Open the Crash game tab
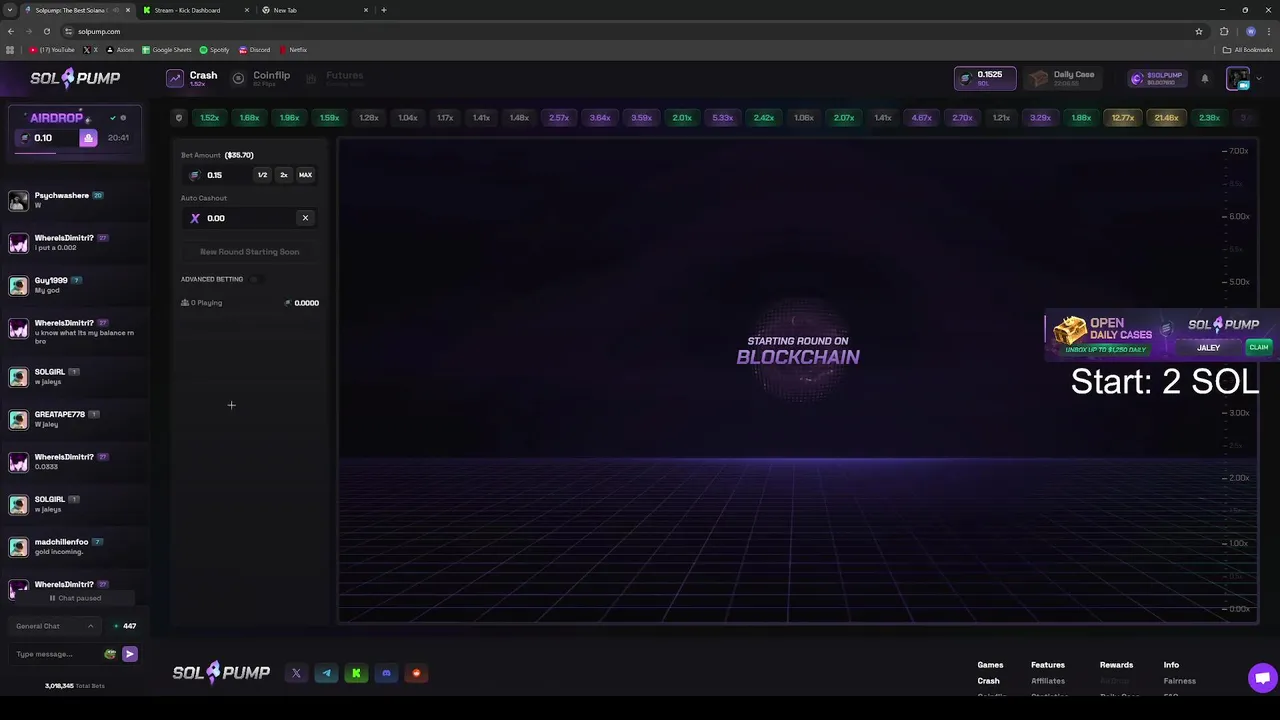This screenshot has height=720, width=1280. pyautogui.click(x=192, y=78)
